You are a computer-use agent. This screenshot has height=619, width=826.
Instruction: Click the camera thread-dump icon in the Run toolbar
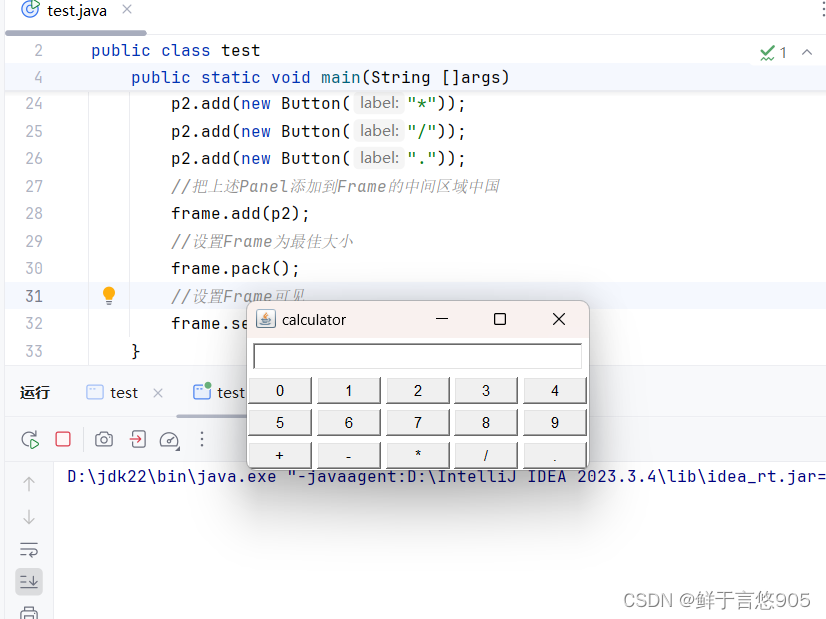(x=104, y=439)
